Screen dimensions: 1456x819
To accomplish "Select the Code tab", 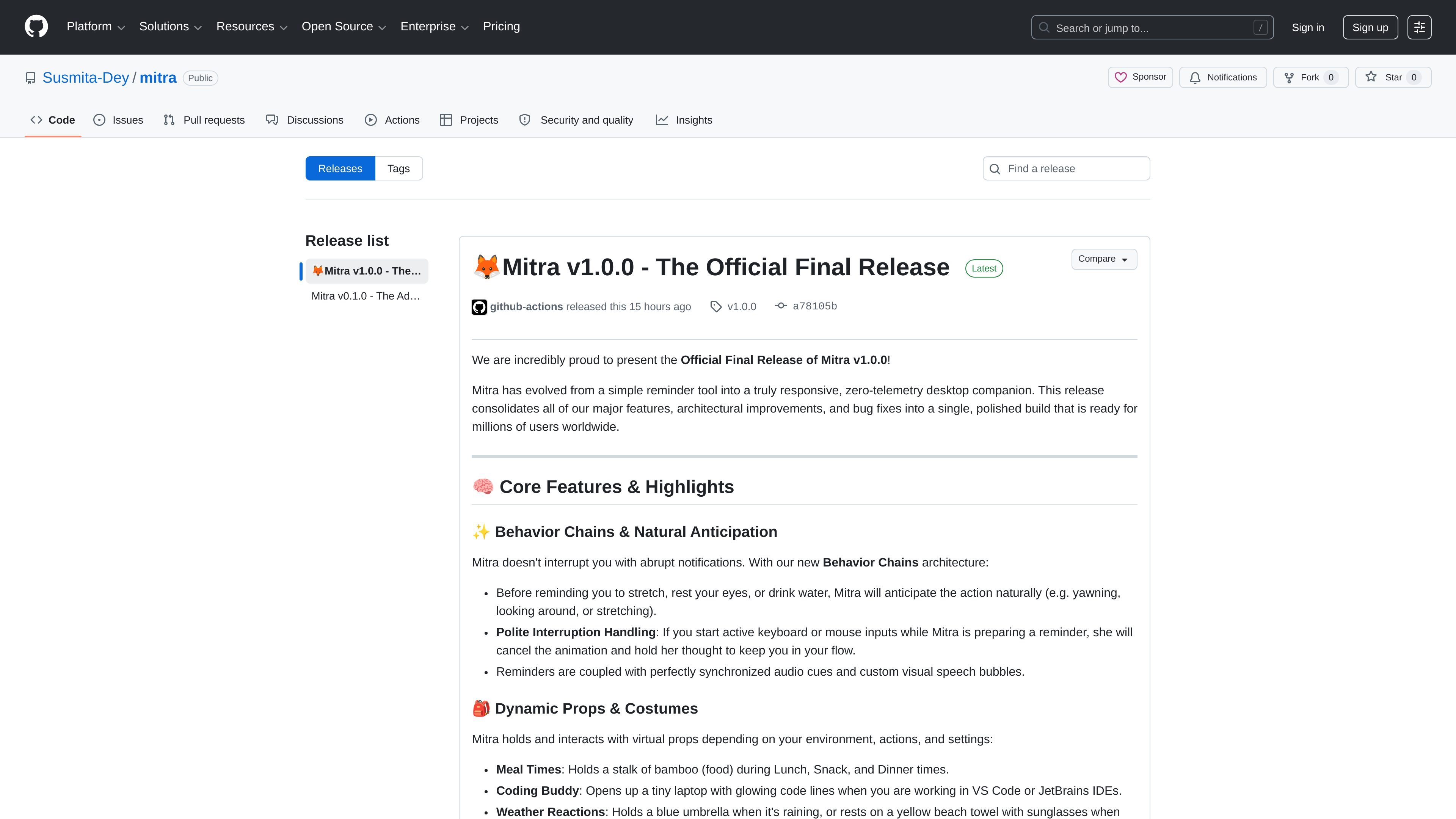I will pyautogui.click(x=53, y=120).
